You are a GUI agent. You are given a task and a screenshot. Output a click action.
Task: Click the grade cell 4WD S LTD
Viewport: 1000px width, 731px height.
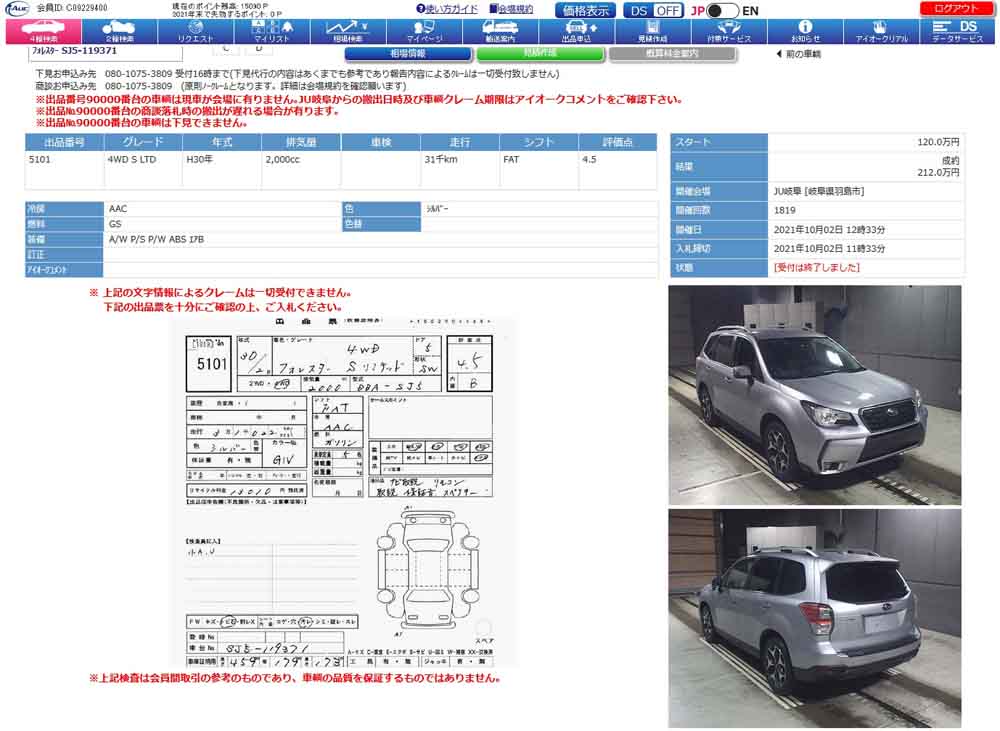click(x=143, y=169)
